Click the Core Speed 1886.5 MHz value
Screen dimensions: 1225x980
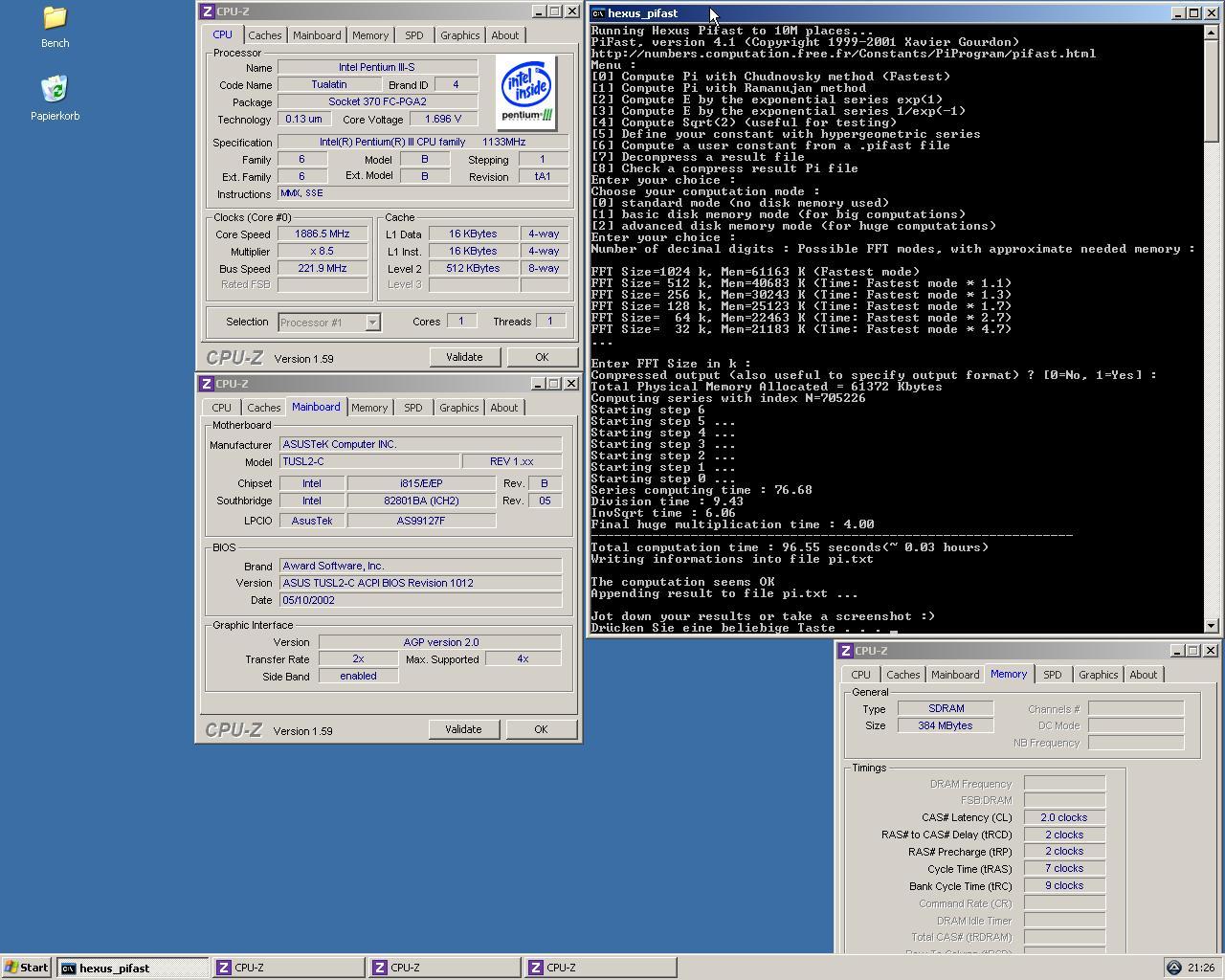click(x=323, y=234)
